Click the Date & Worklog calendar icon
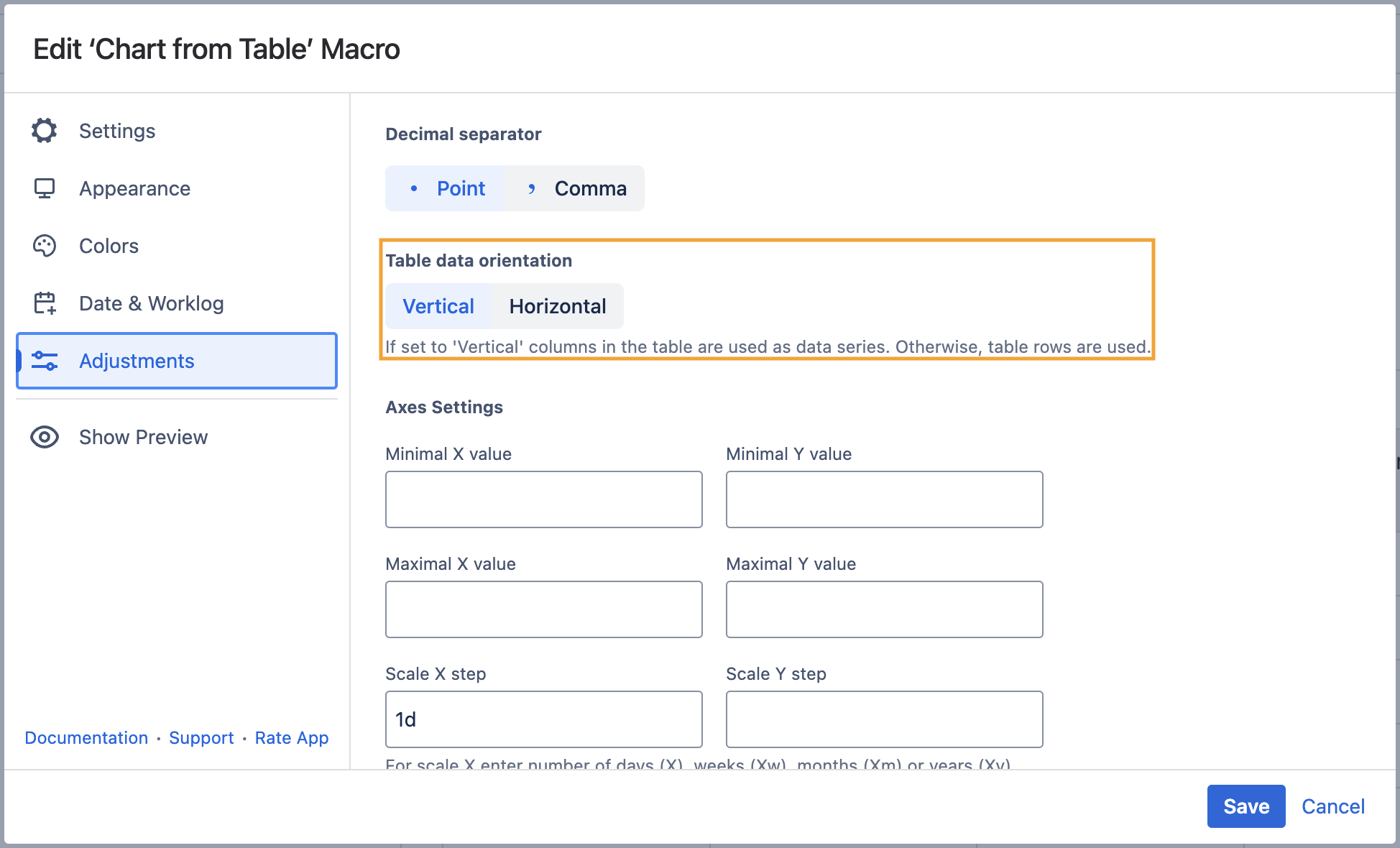Image resolution: width=1400 pixels, height=848 pixels. [45, 303]
